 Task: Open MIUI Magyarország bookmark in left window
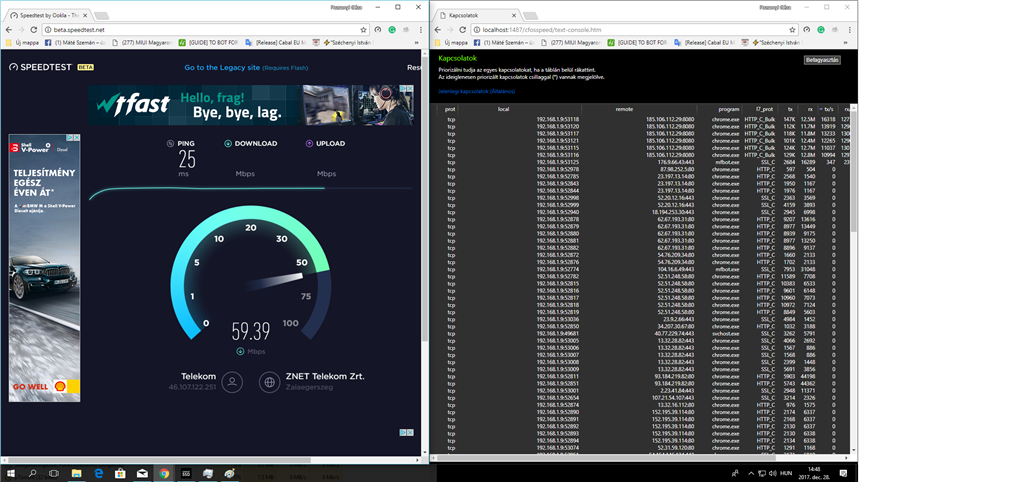click(142, 42)
